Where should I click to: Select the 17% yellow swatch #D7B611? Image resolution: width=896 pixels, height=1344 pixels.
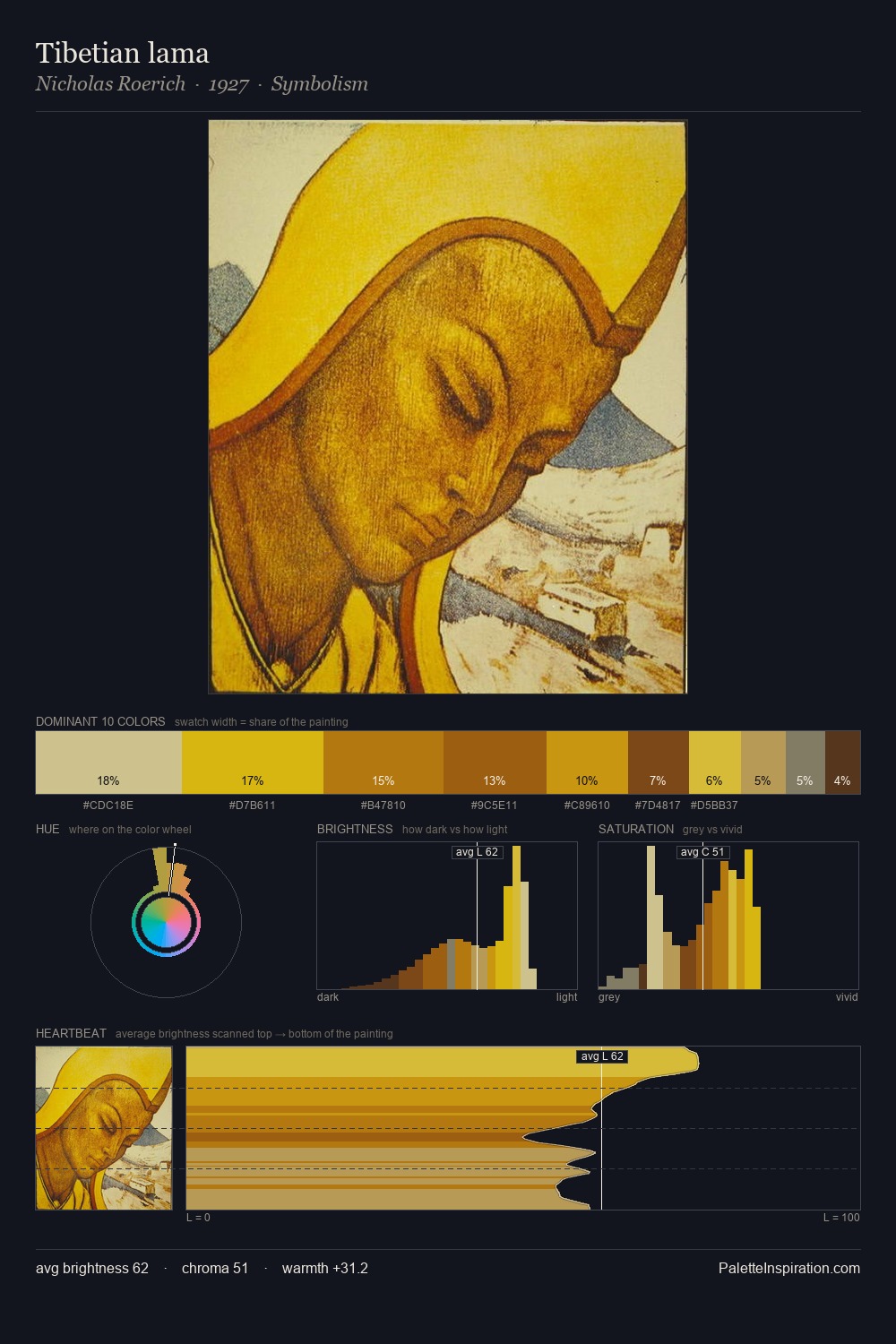pos(253,762)
